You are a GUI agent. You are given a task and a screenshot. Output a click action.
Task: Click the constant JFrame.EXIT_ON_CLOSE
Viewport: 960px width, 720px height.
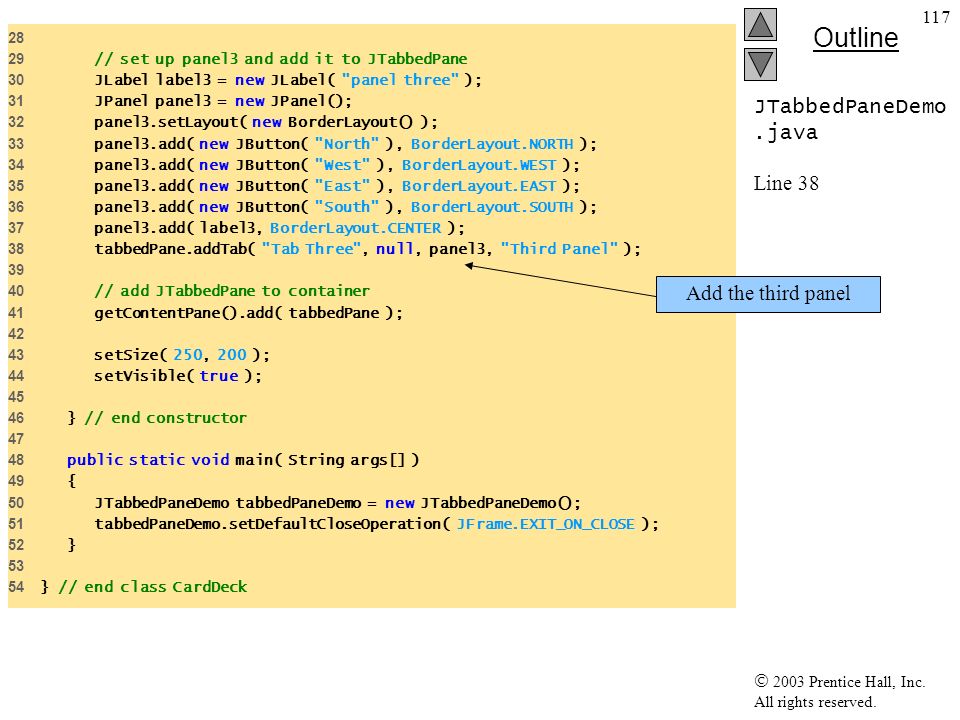546,525
